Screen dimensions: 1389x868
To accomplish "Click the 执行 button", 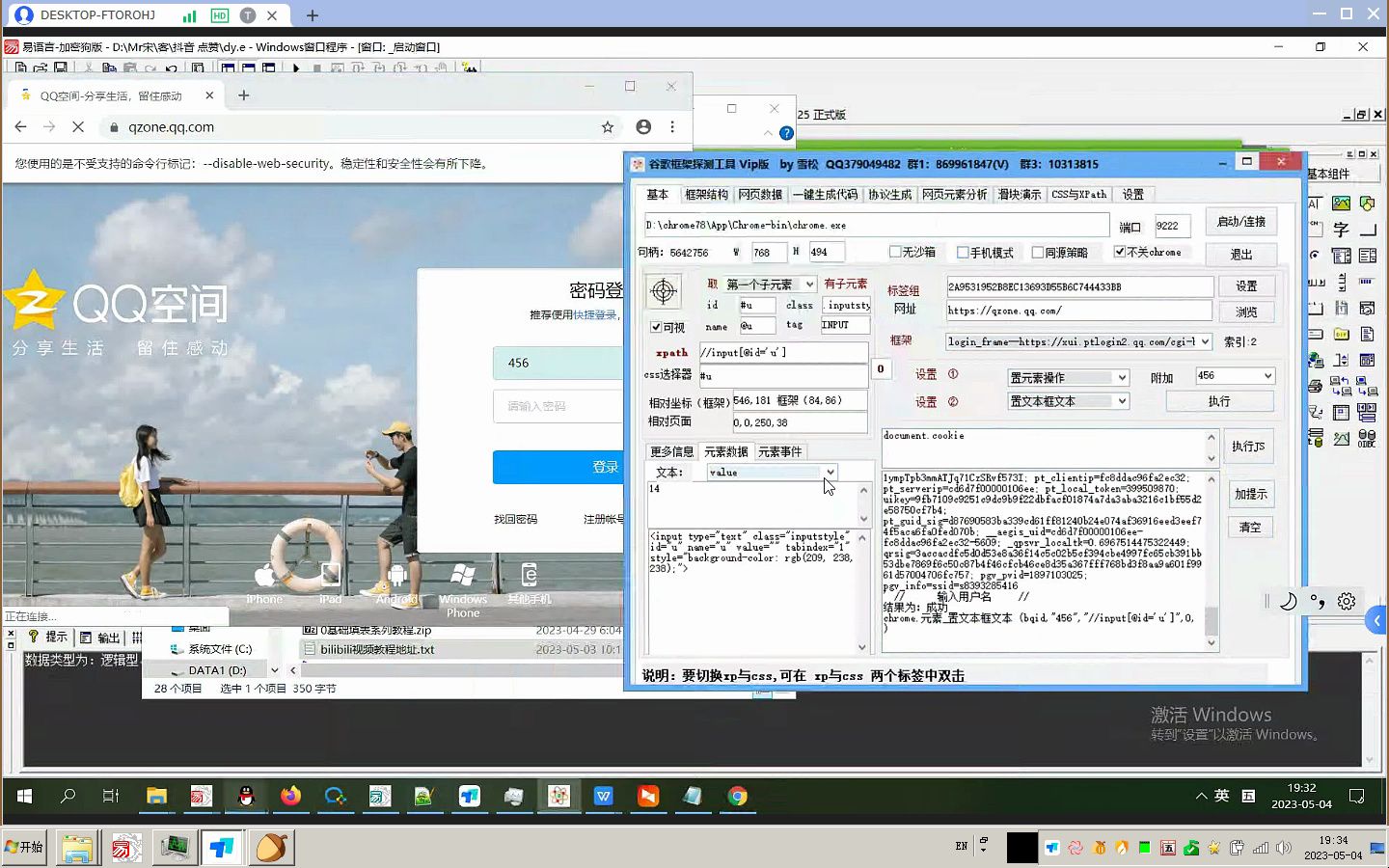I will (x=1219, y=401).
